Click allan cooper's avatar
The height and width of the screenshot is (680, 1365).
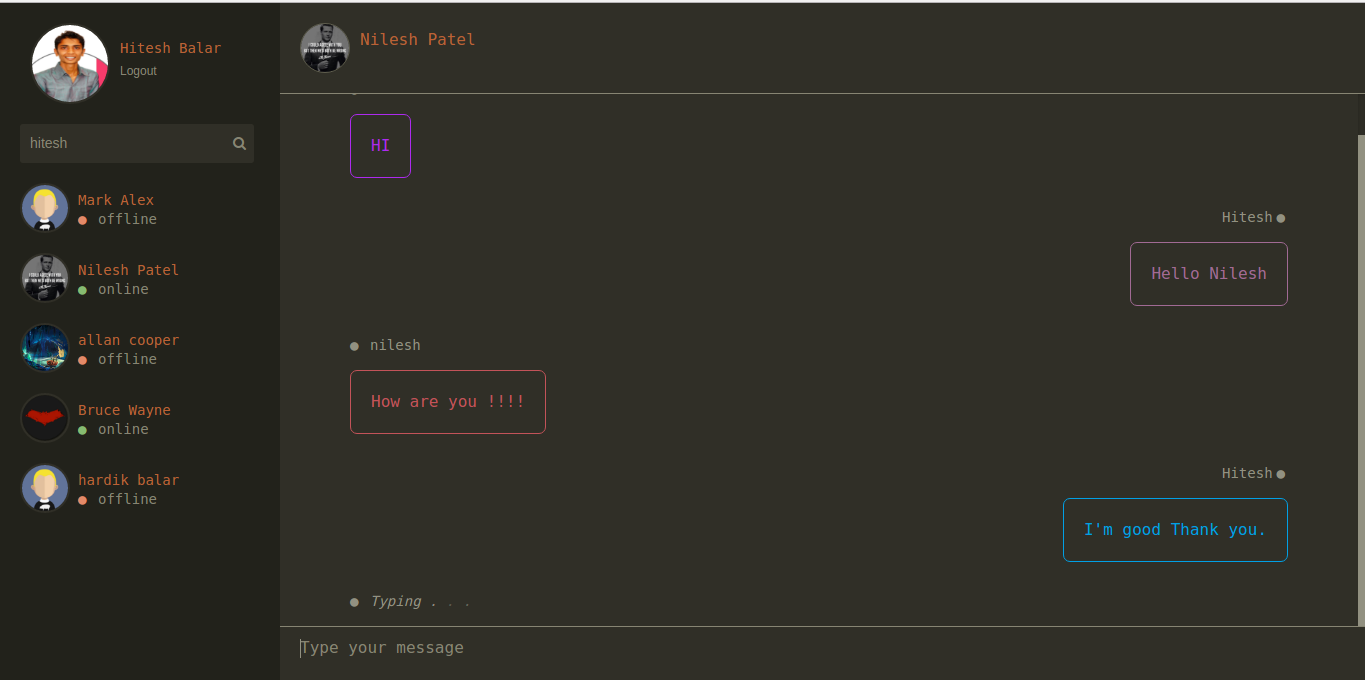tap(45, 348)
